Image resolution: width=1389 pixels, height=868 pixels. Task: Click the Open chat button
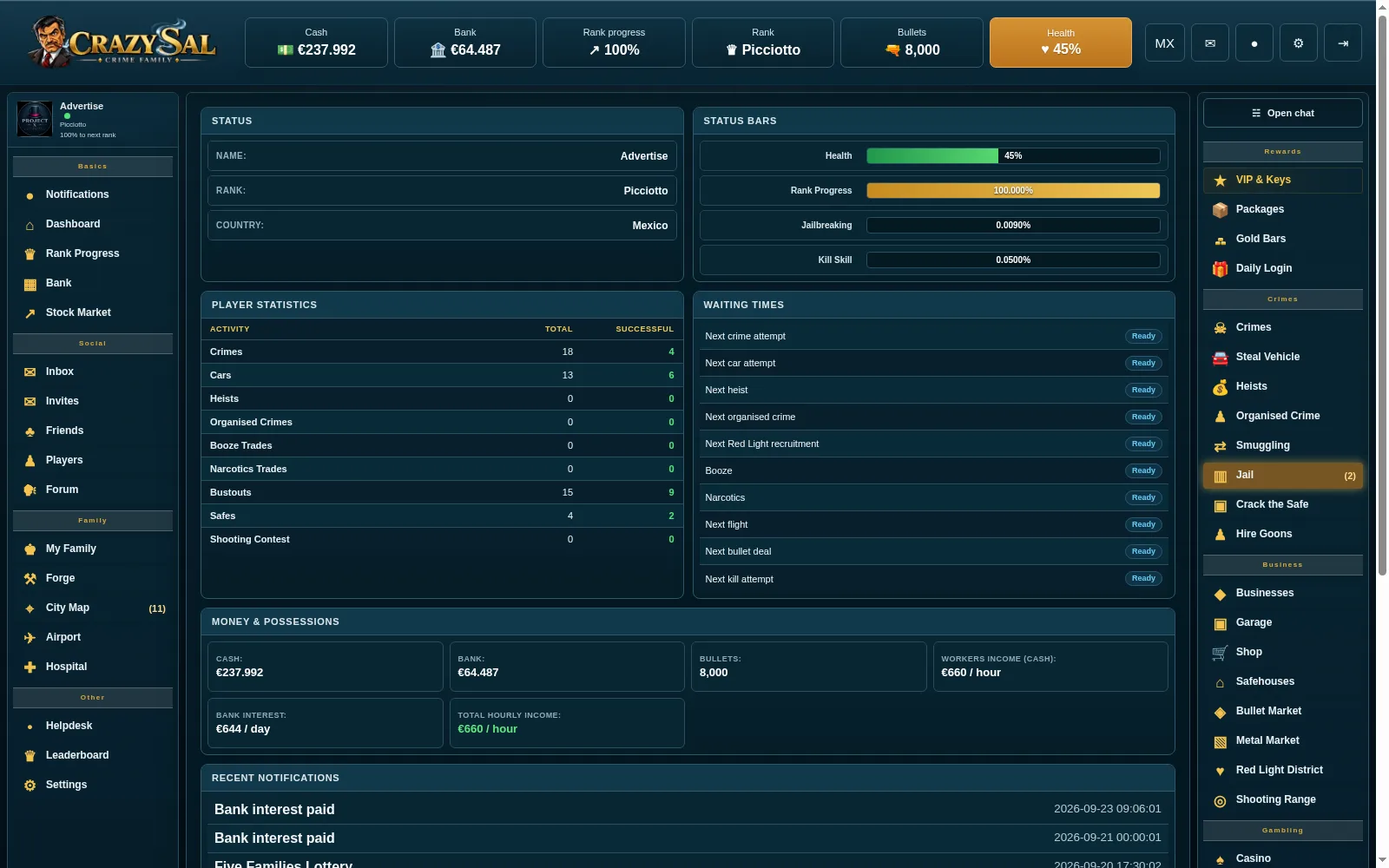pos(1282,113)
